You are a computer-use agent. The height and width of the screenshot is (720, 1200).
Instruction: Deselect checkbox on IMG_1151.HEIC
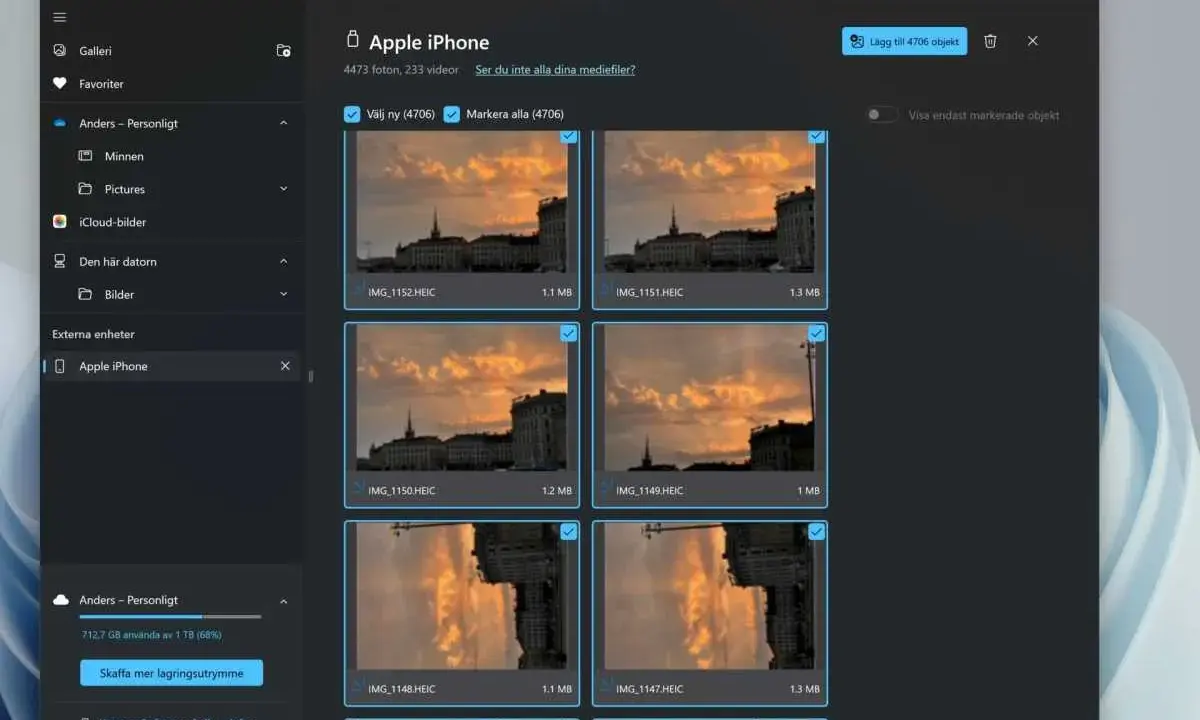816,136
